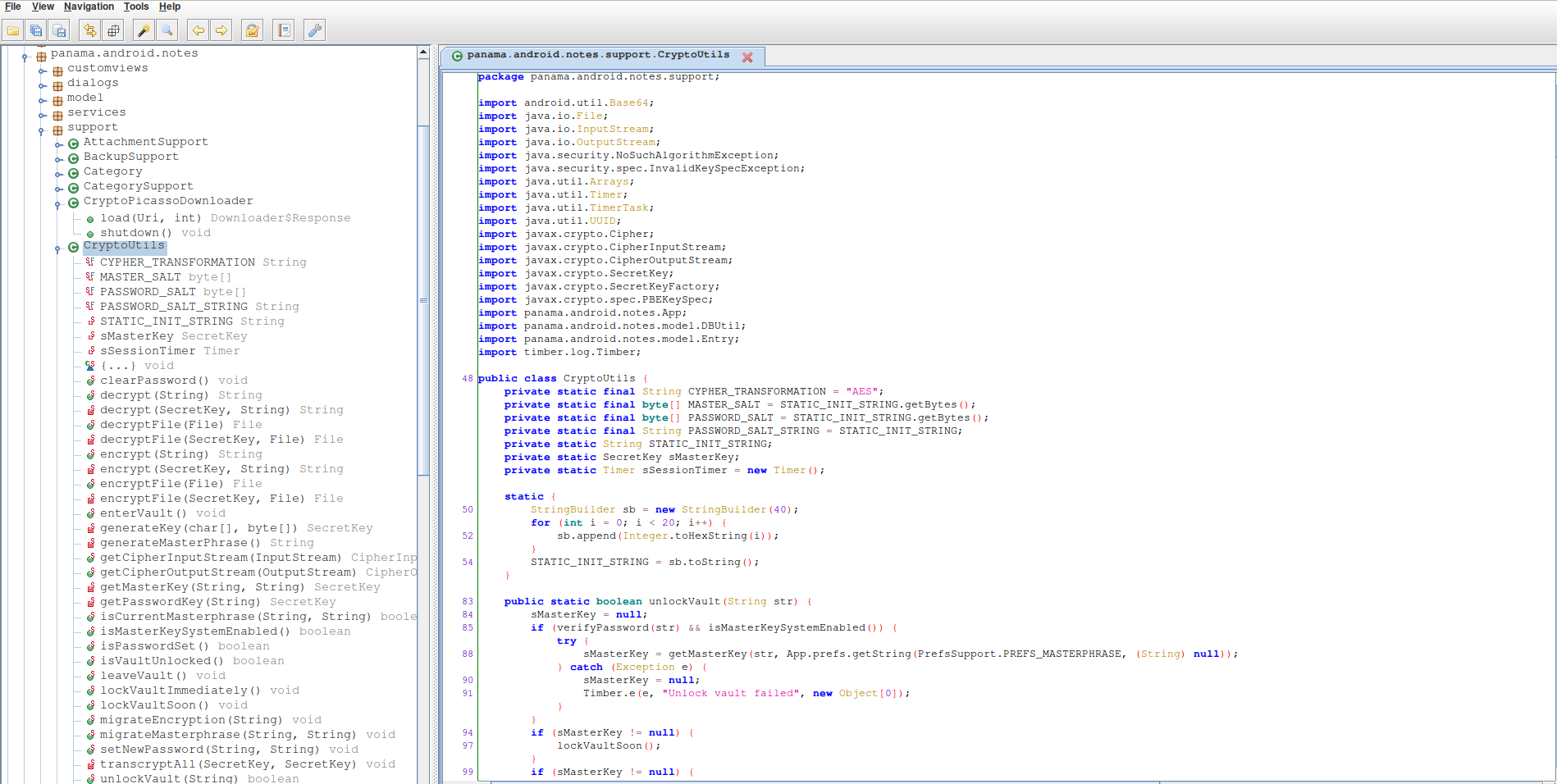
Task: Select the BackupSupport class in tree
Action: pos(130,157)
